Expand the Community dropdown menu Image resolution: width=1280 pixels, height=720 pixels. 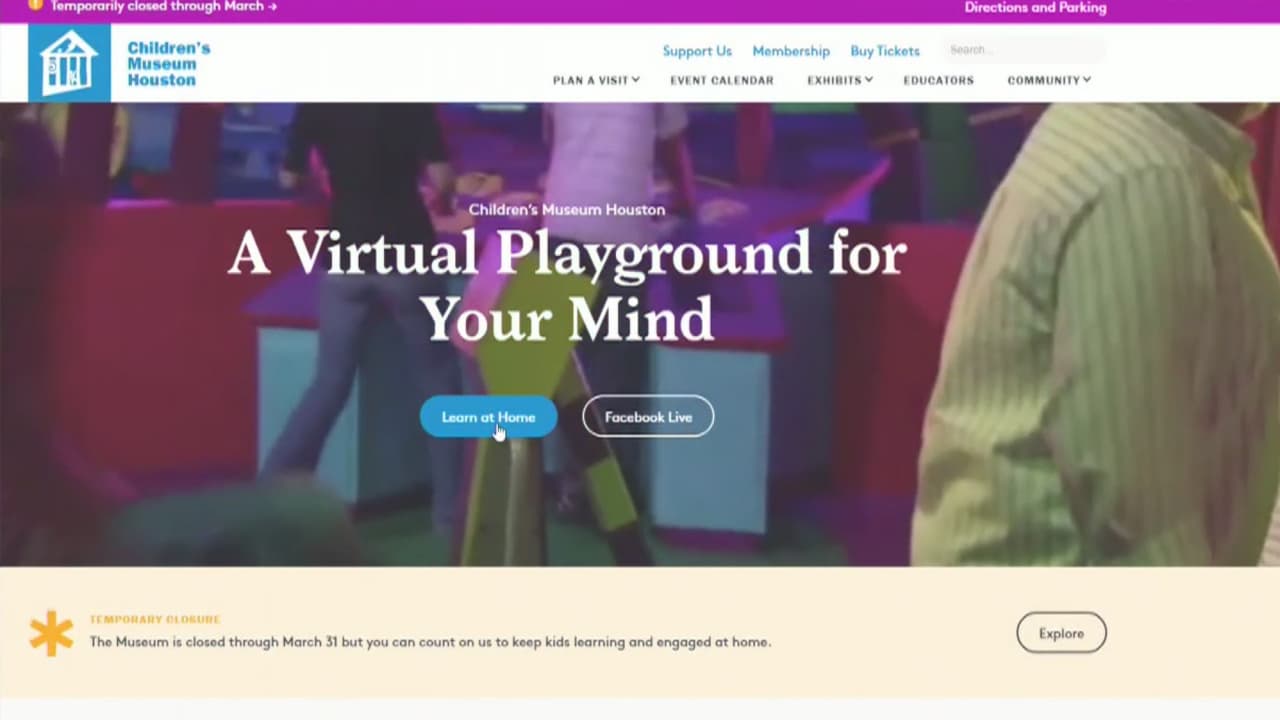tap(1049, 80)
